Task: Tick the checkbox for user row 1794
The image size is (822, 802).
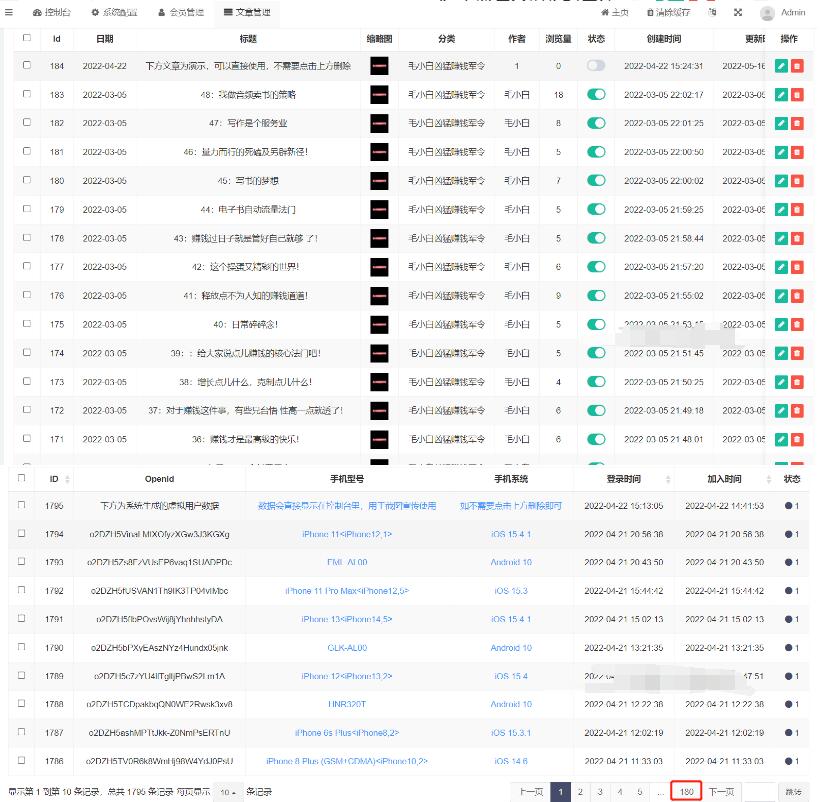Action: click(x=22, y=534)
